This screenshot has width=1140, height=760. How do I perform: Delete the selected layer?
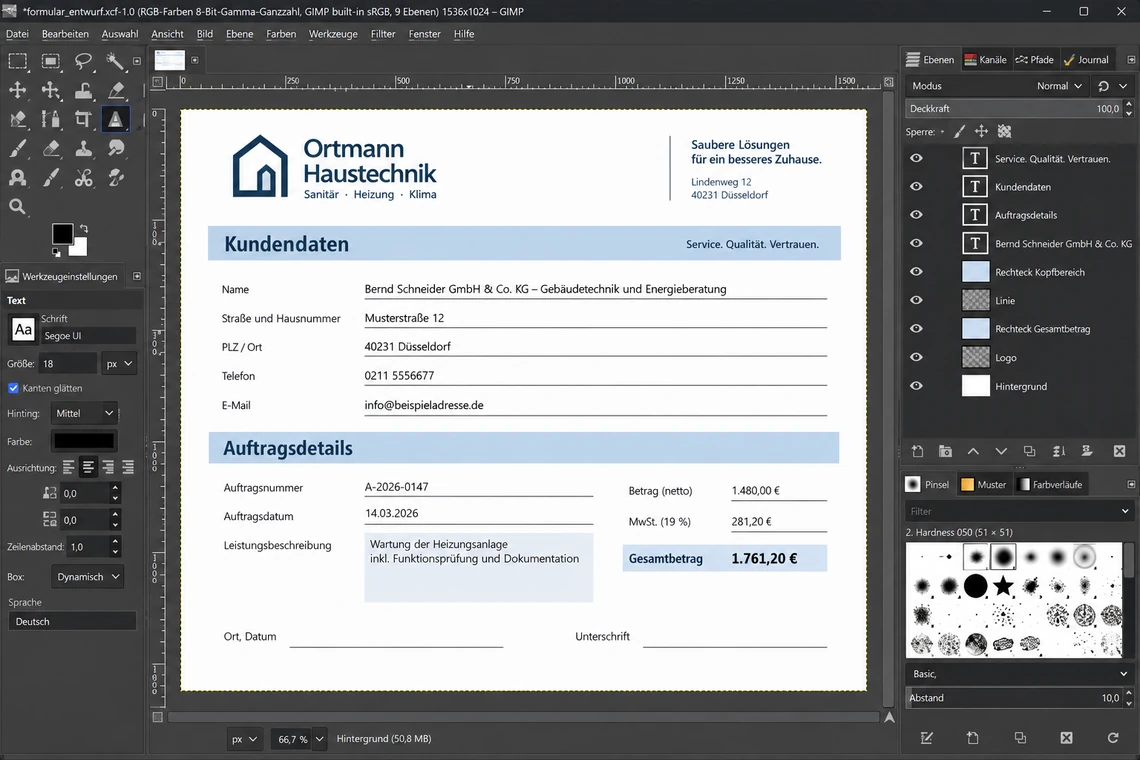click(x=1120, y=452)
